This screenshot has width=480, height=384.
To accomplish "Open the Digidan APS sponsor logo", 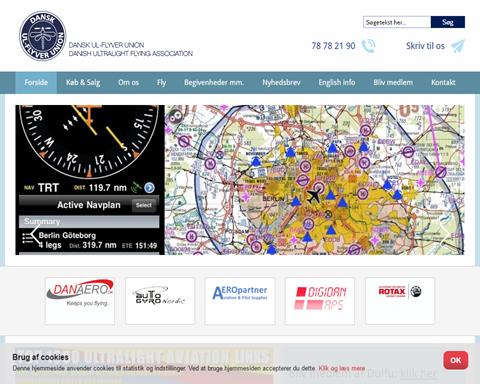I will tap(320, 301).
